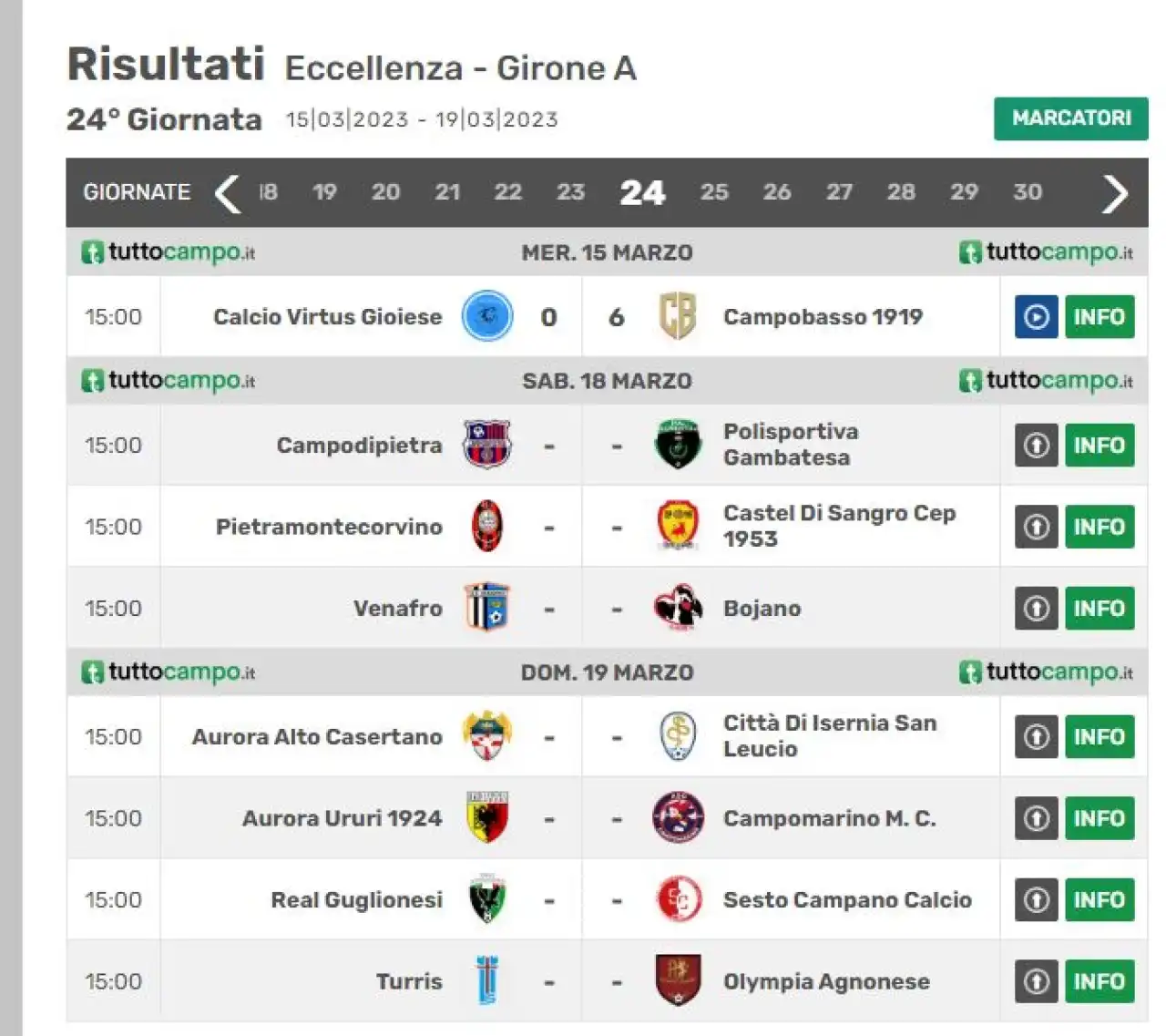Click the Aurora Ururi 1924 shield logo

(487, 817)
